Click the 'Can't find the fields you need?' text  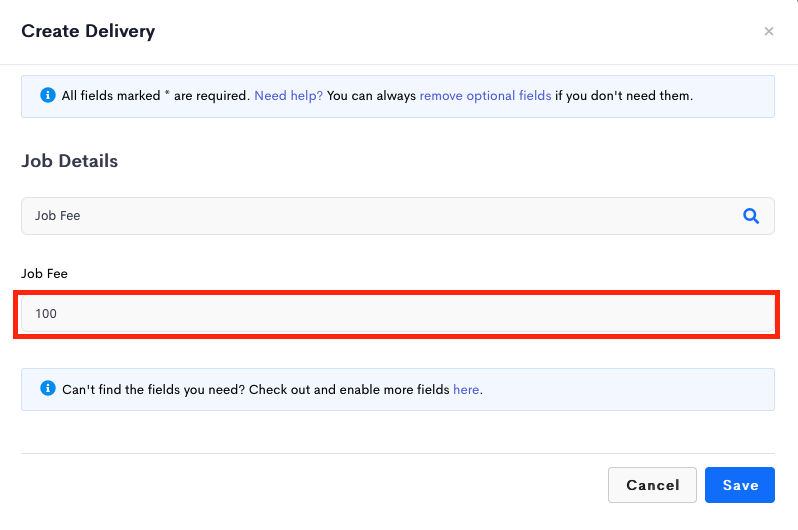click(x=154, y=389)
